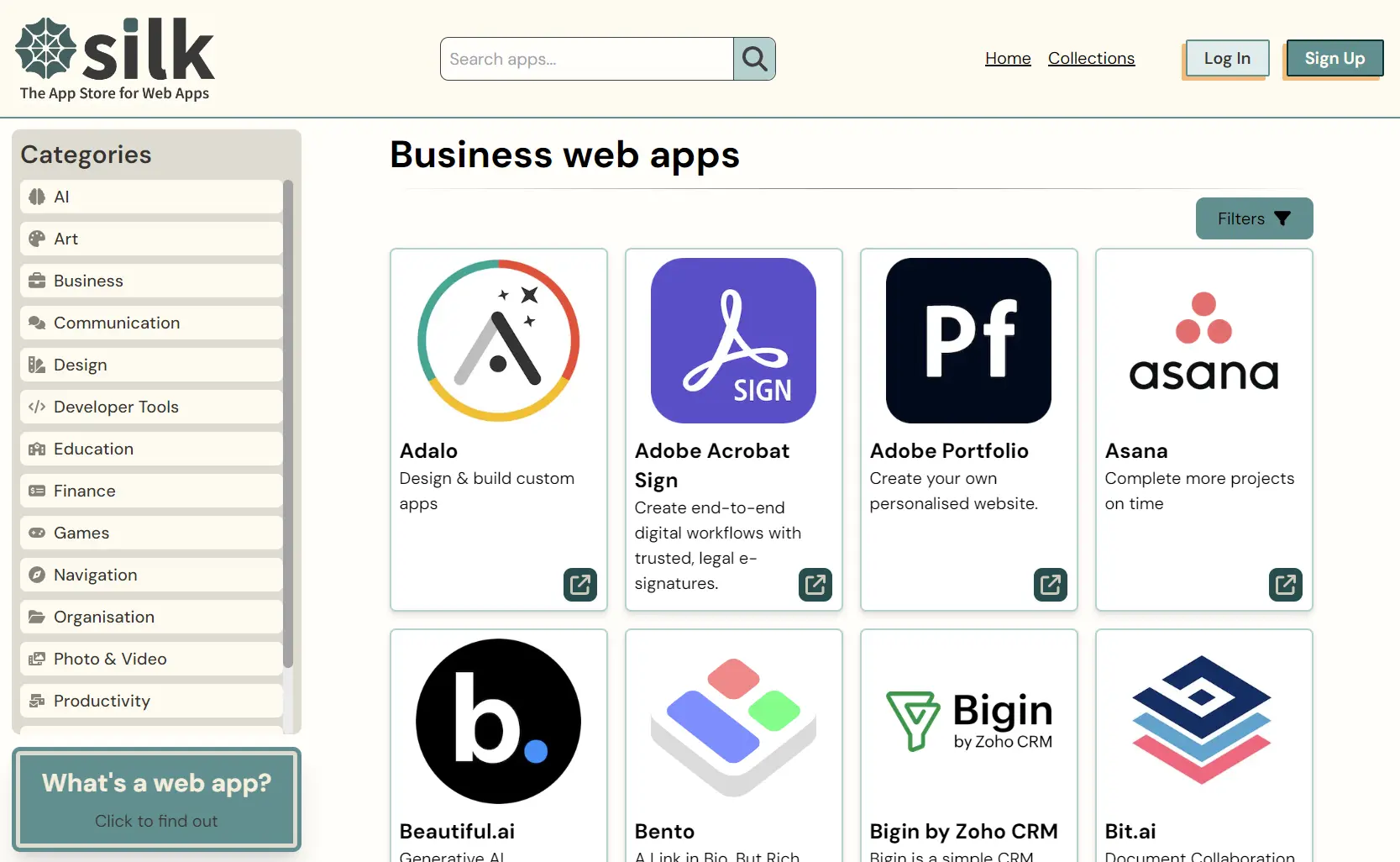
Task: Focus the Search apps input field
Action: tap(587, 59)
